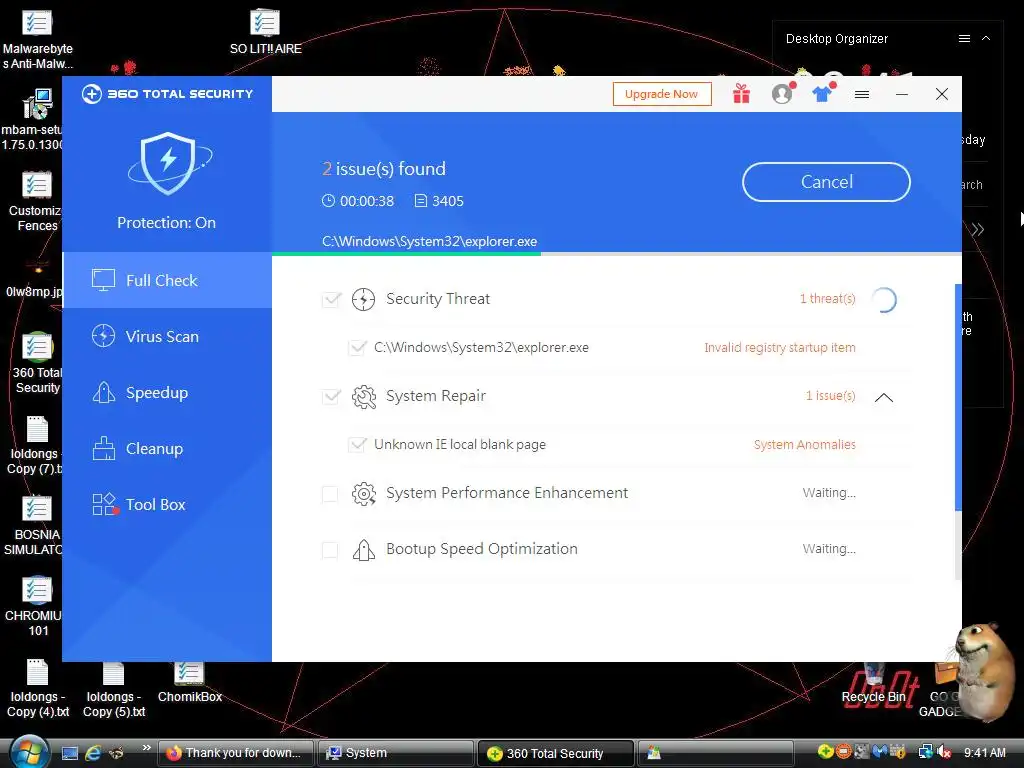
Task: Open Malwarebytes Anti-Malware desktop icon
Action: tap(37, 38)
